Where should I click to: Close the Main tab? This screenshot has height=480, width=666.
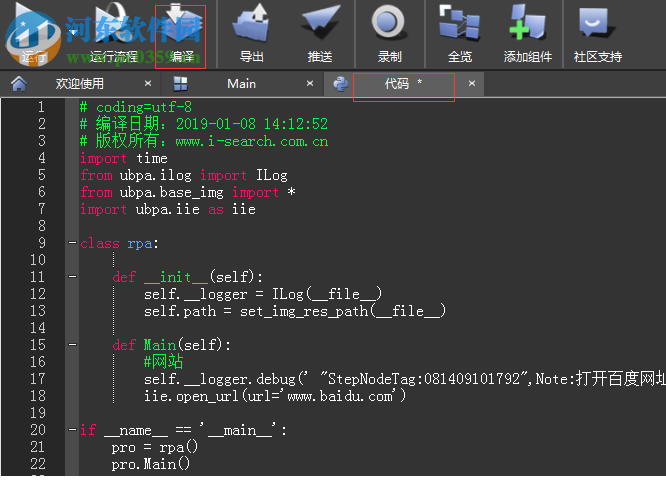(x=310, y=83)
